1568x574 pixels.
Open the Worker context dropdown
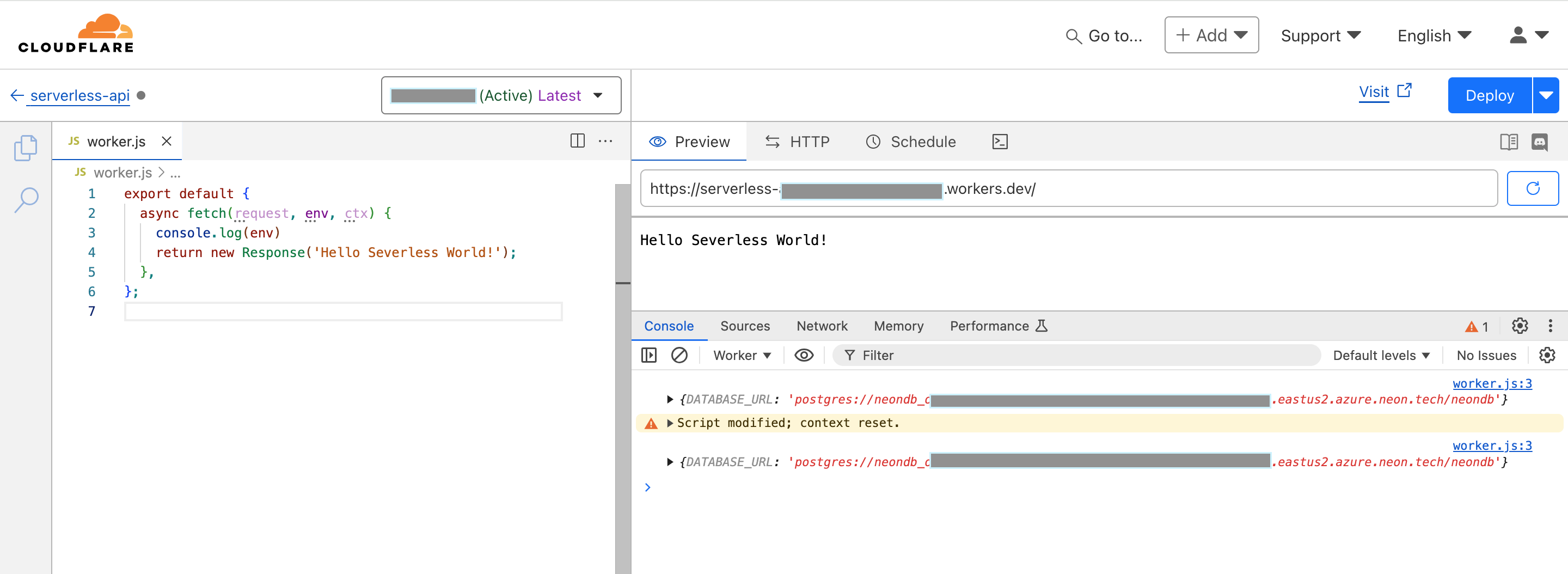(x=742, y=356)
